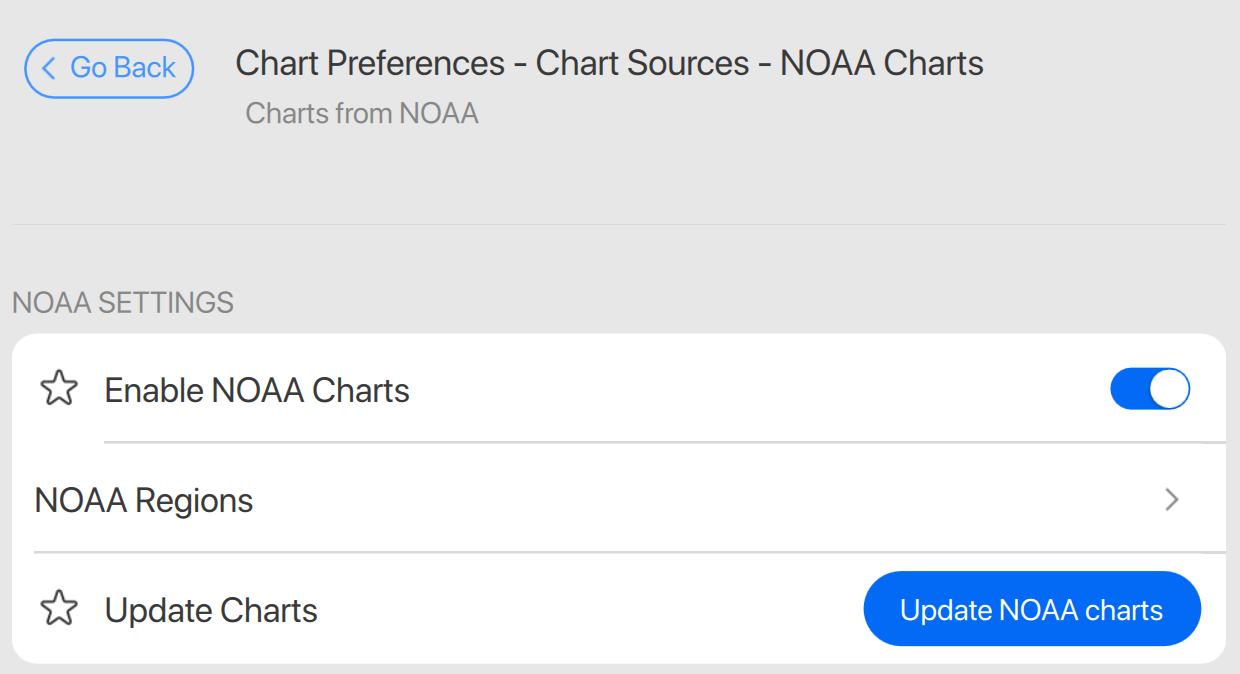1240x674 pixels.
Task: Click the Update Charts label text
Action: (x=211, y=610)
